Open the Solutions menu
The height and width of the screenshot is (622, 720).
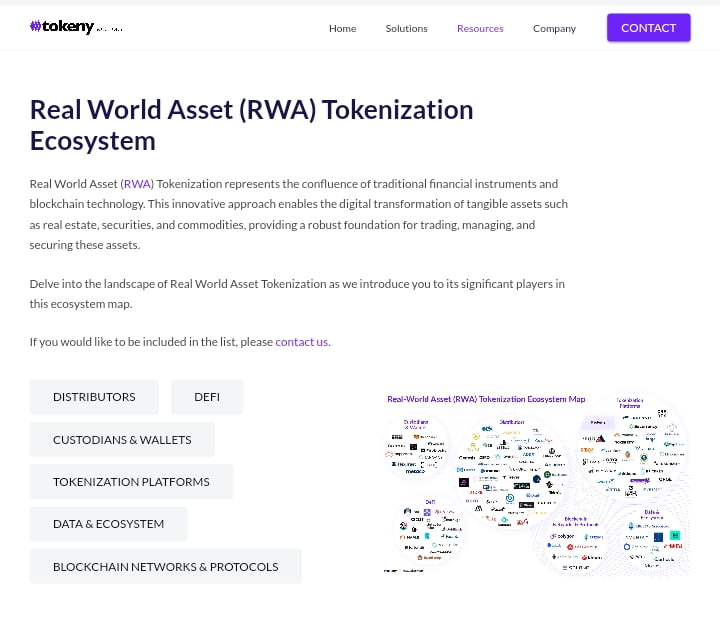click(406, 28)
